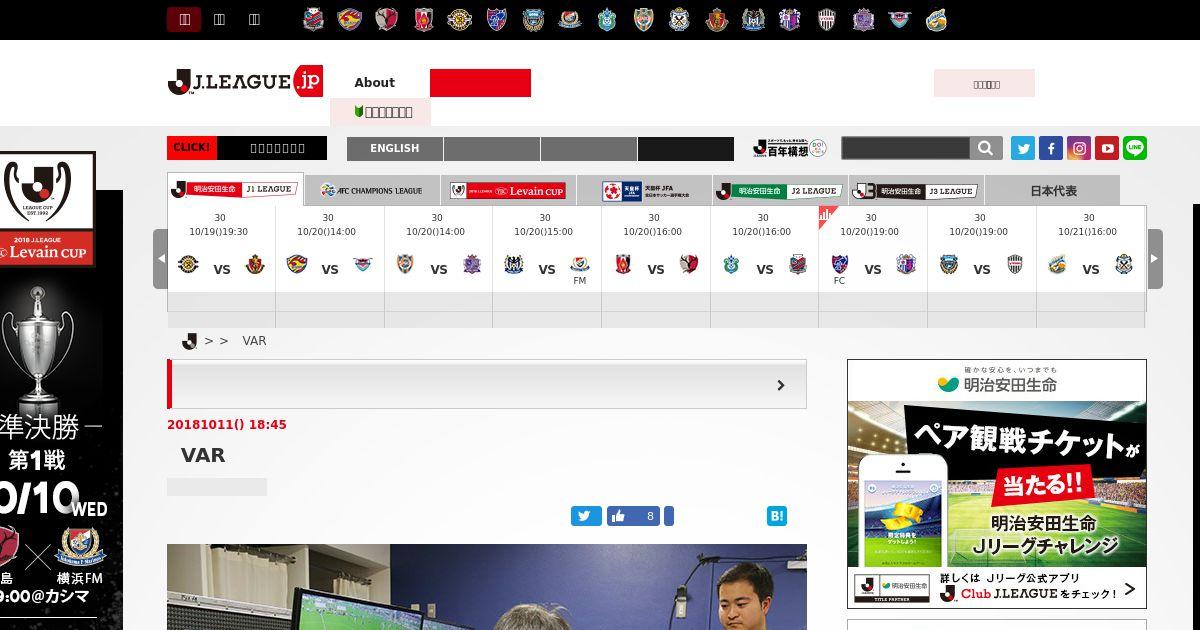Open the J.League Facebook page icon
Viewport: 1200px width, 630px height.
pyautogui.click(x=1050, y=148)
